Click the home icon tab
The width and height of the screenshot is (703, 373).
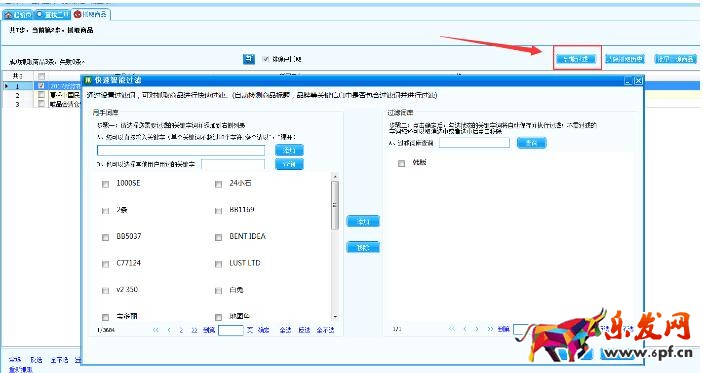point(17,15)
